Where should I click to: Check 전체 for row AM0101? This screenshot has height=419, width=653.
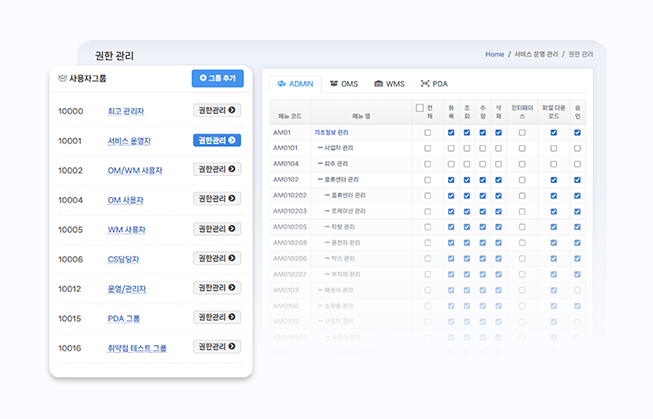click(x=428, y=148)
